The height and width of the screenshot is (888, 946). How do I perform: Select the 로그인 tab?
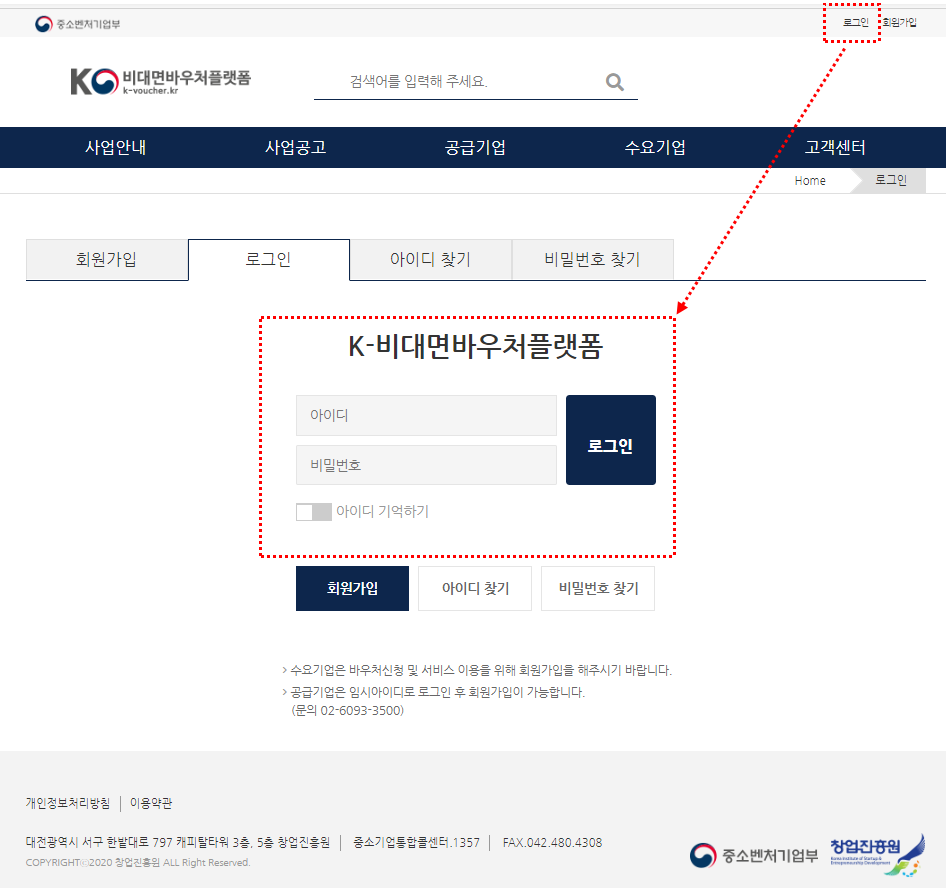[268, 259]
